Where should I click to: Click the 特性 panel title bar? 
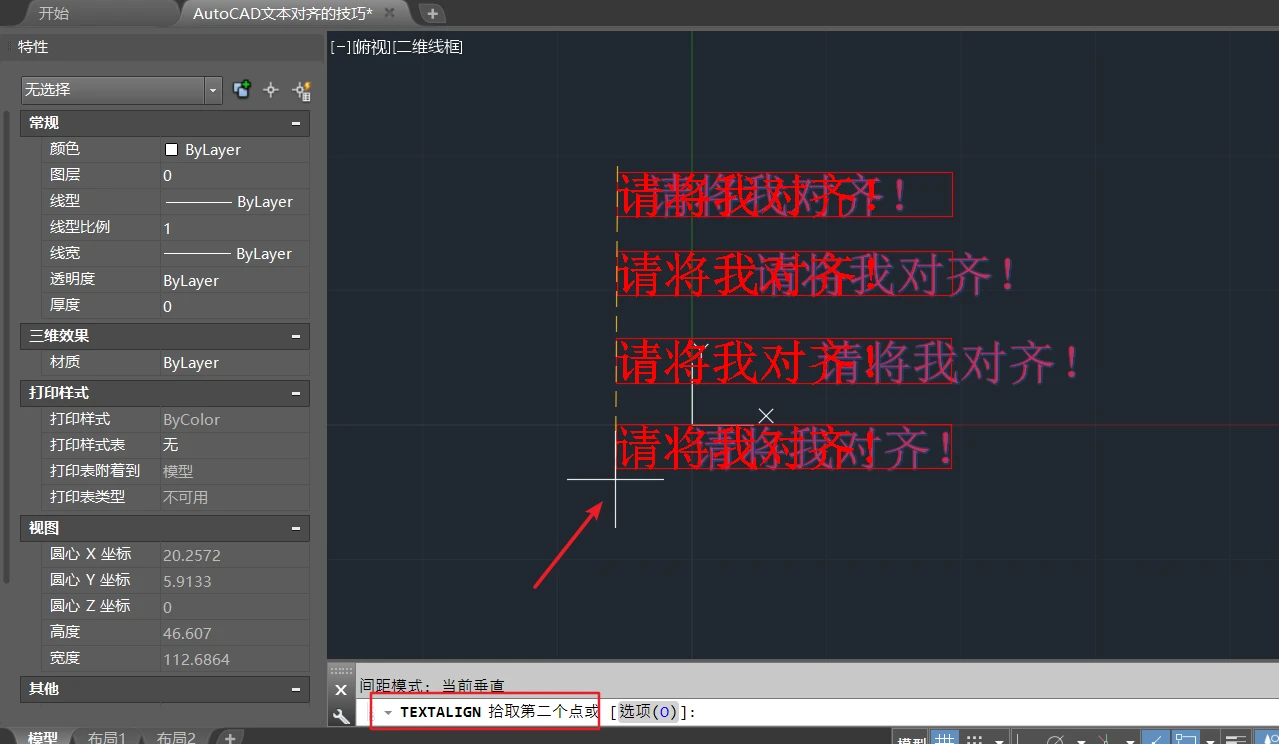165,47
